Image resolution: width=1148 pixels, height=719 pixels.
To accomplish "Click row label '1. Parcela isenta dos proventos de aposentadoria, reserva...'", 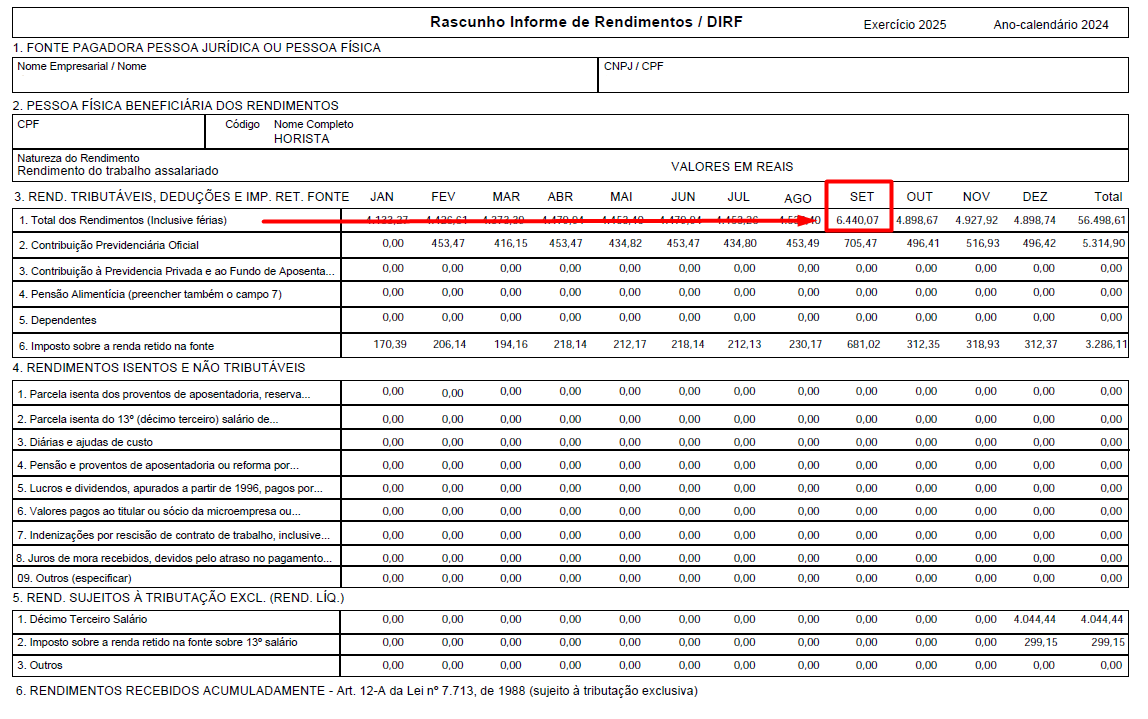I will pyautogui.click(x=164, y=395).
